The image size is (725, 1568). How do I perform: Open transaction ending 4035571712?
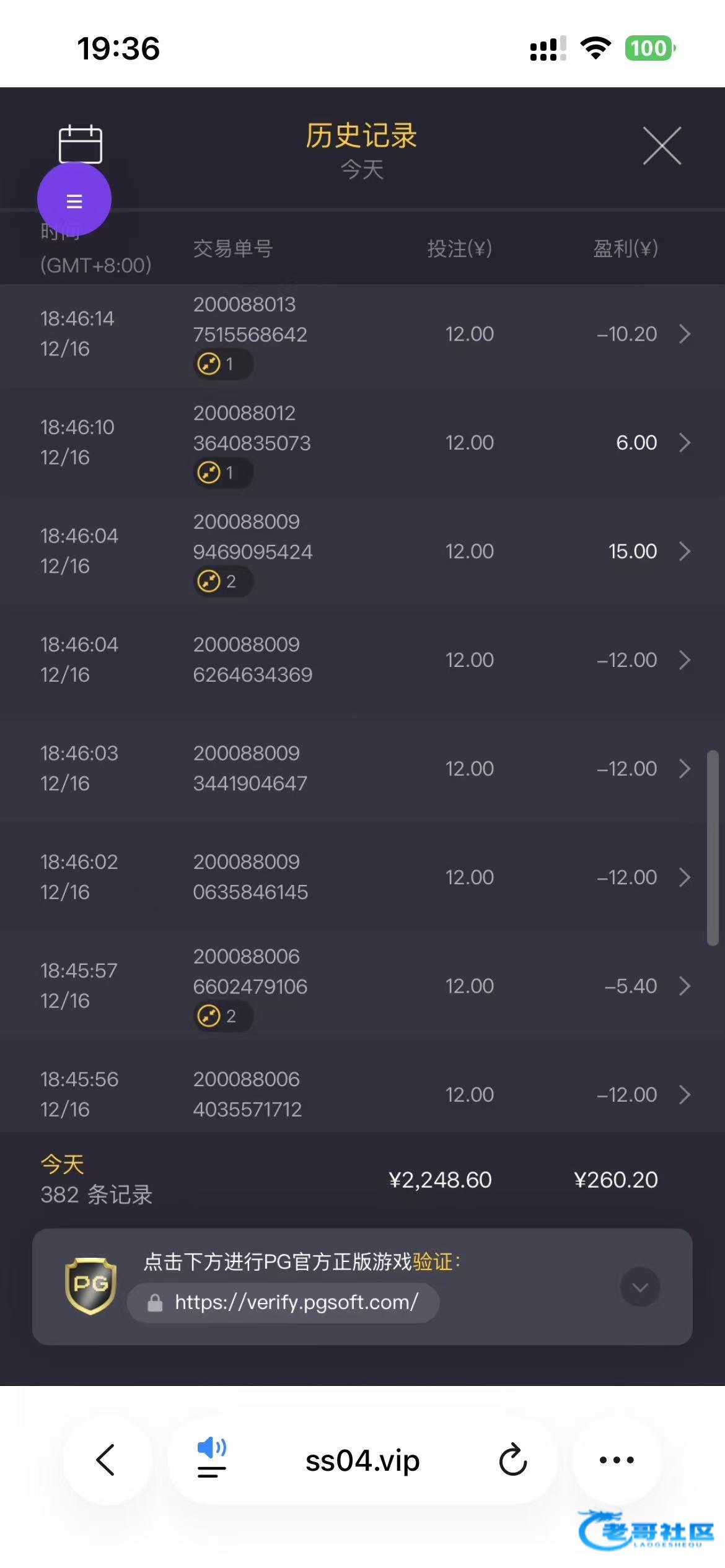[247, 1094]
